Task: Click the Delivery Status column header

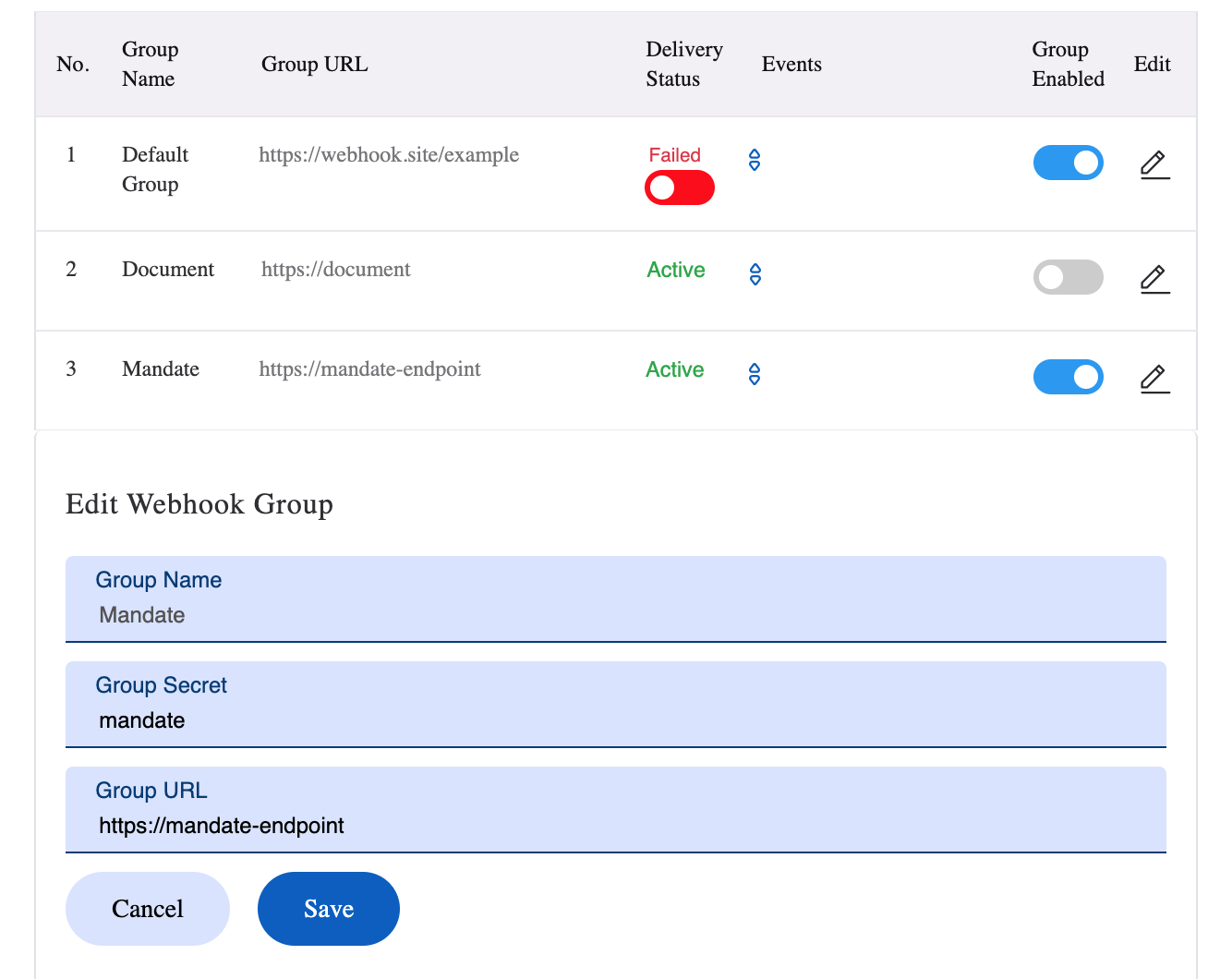Action: (x=683, y=64)
